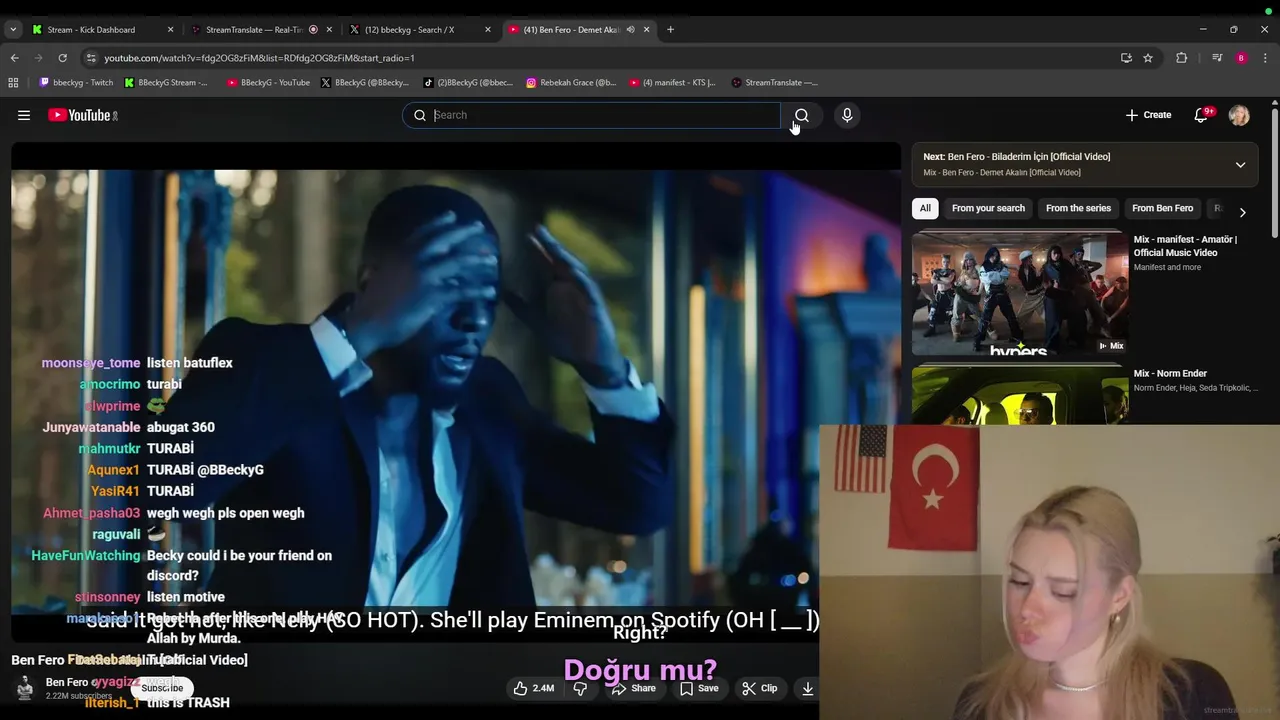Open the YouTube account avatar menu
Image resolution: width=1280 pixels, height=720 pixels.
click(1239, 115)
